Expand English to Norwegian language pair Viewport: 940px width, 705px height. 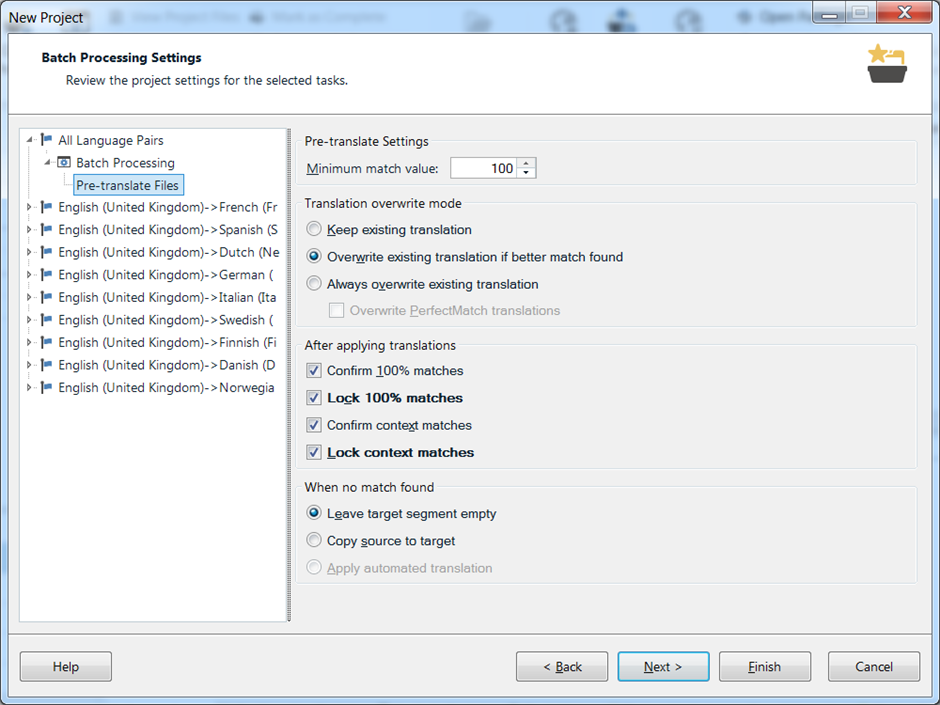[29, 387]
